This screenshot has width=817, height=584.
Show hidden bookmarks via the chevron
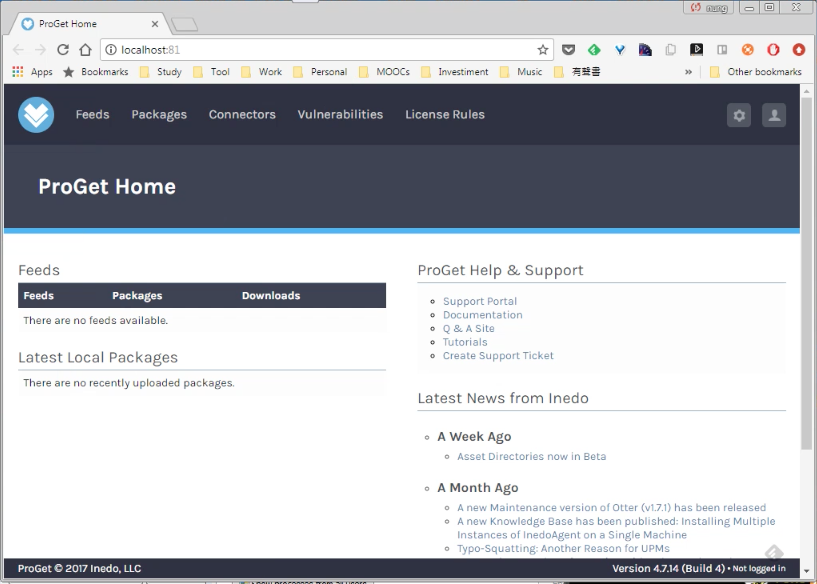[x=688, y=72]
